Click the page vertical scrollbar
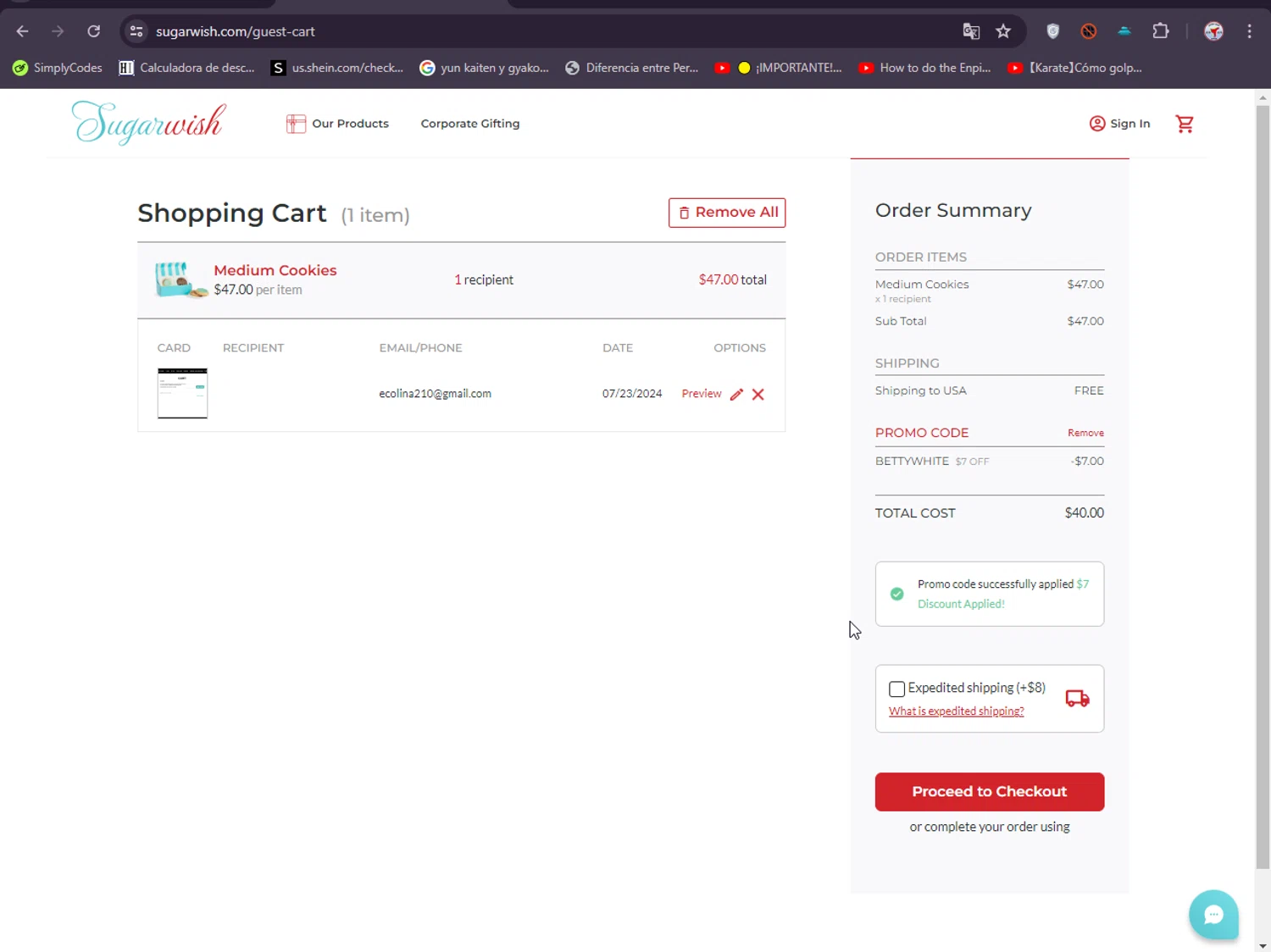This screenshot has width=1271, height=952. pyautogui.click(x=1263, y=487)
